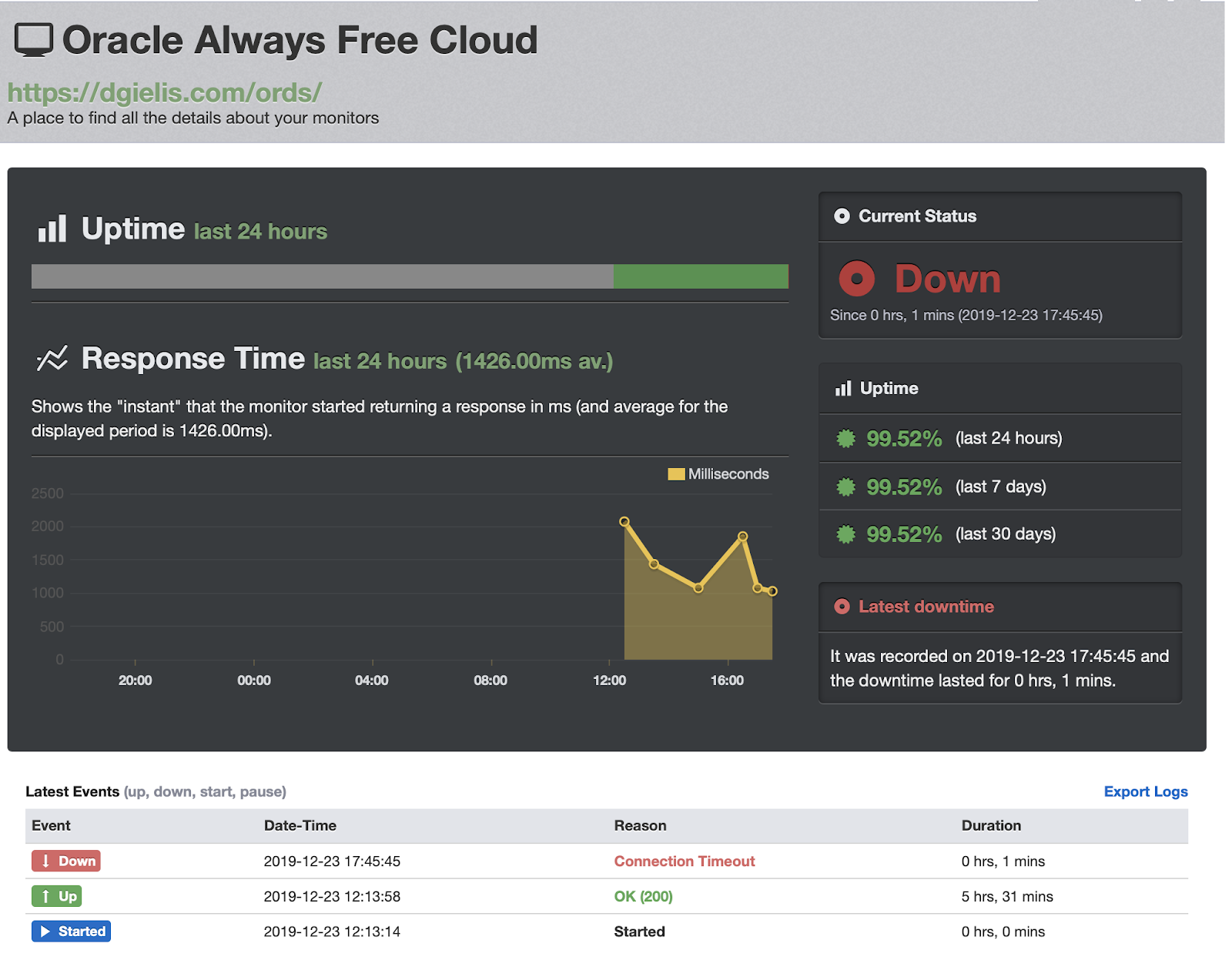The image size is (1232, 970).
Task: Click the date 2019-12-23 12:13:14
Action: coord(332,932)
